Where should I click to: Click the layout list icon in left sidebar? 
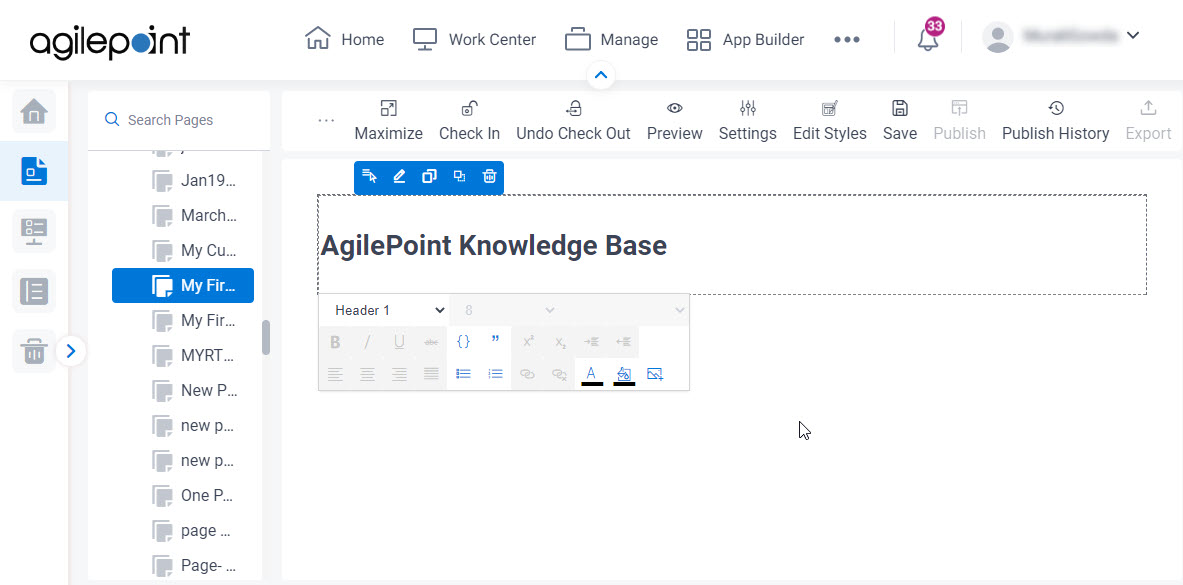(x=34, y=291)
